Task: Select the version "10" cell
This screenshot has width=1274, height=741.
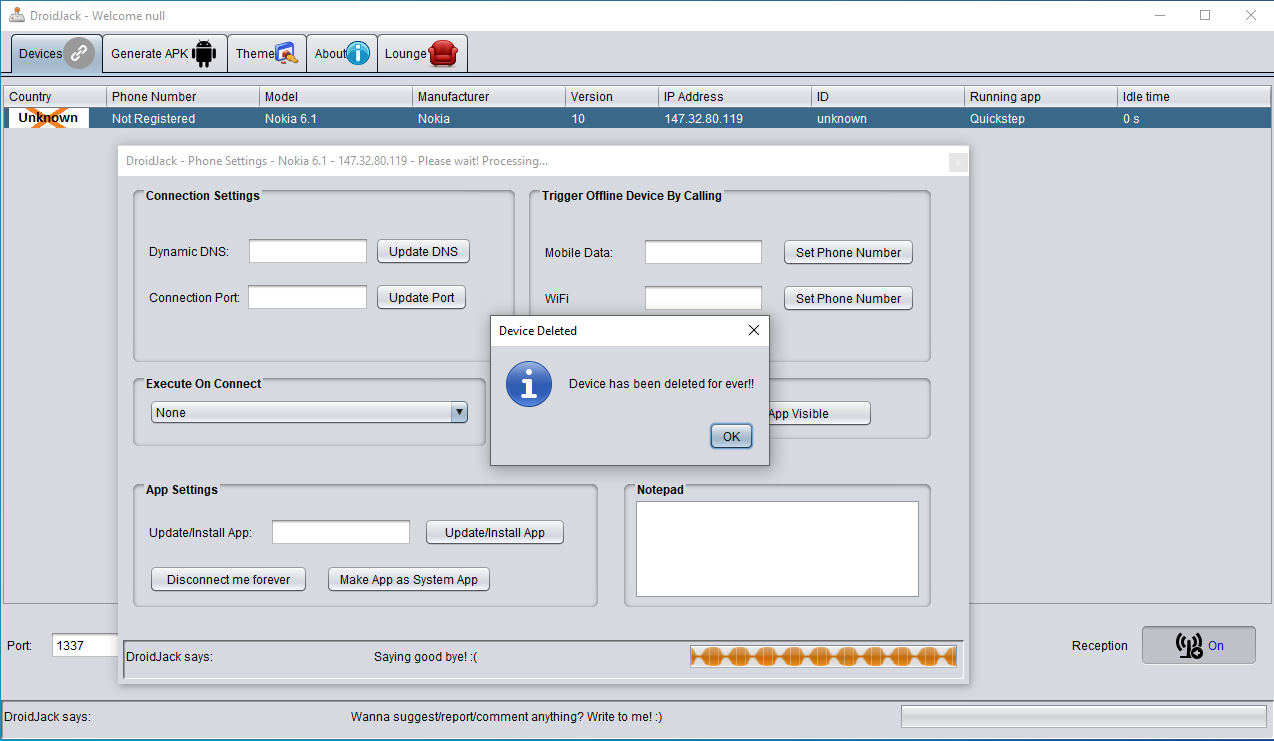Action: pyautogui.click(x=612, y=118)
